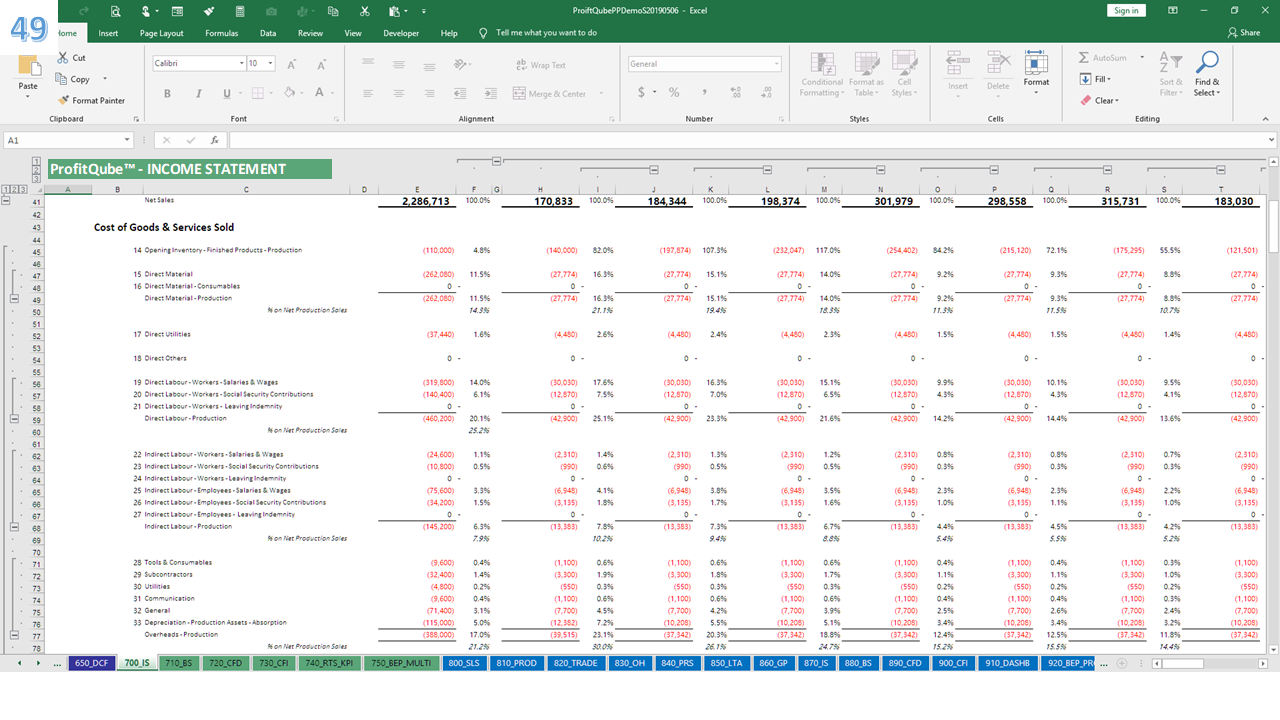Click the Percent Style icon

click(674, 92)
